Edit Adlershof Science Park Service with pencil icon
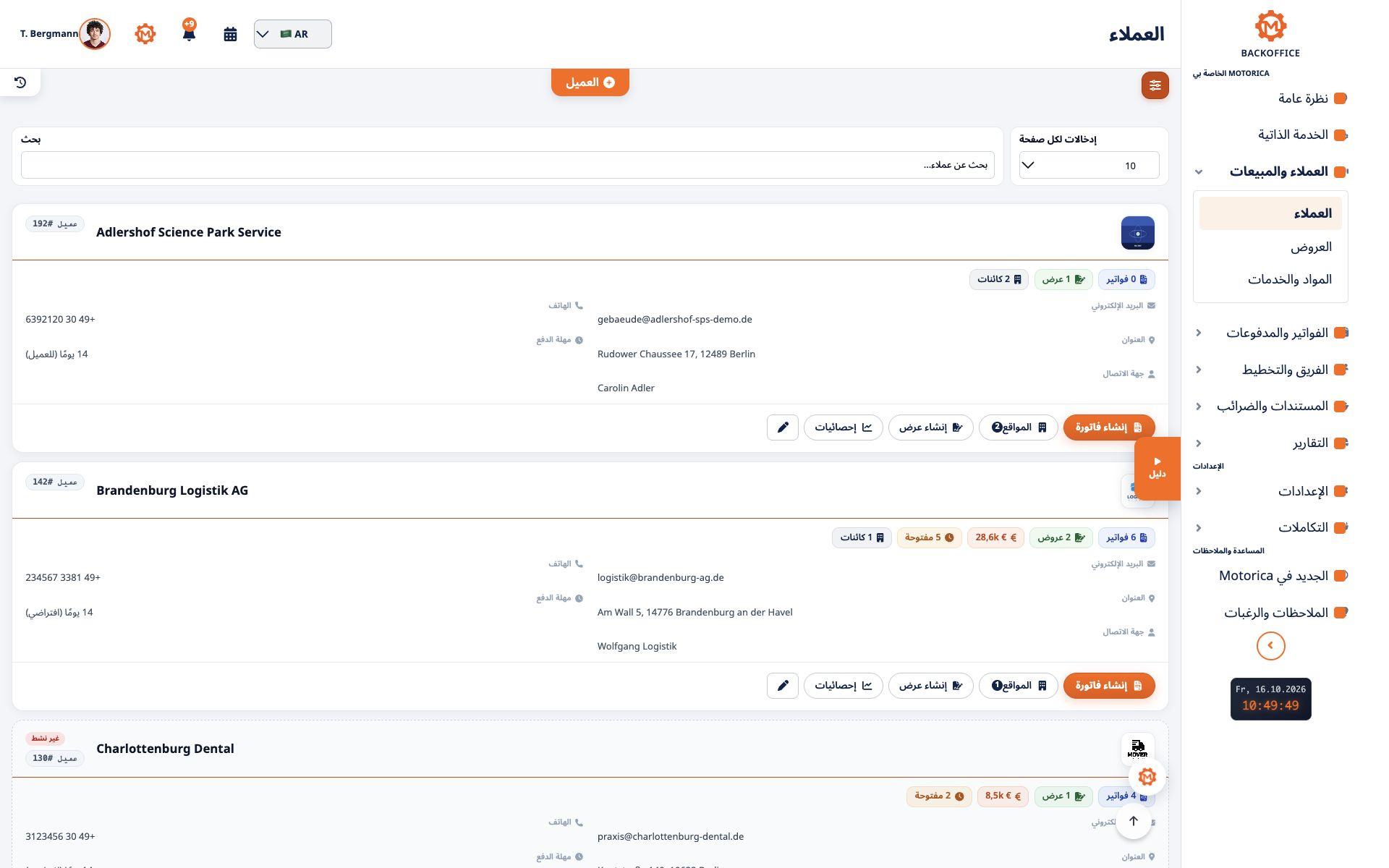Screen dimensions: 1389x868 coord(782,427)
